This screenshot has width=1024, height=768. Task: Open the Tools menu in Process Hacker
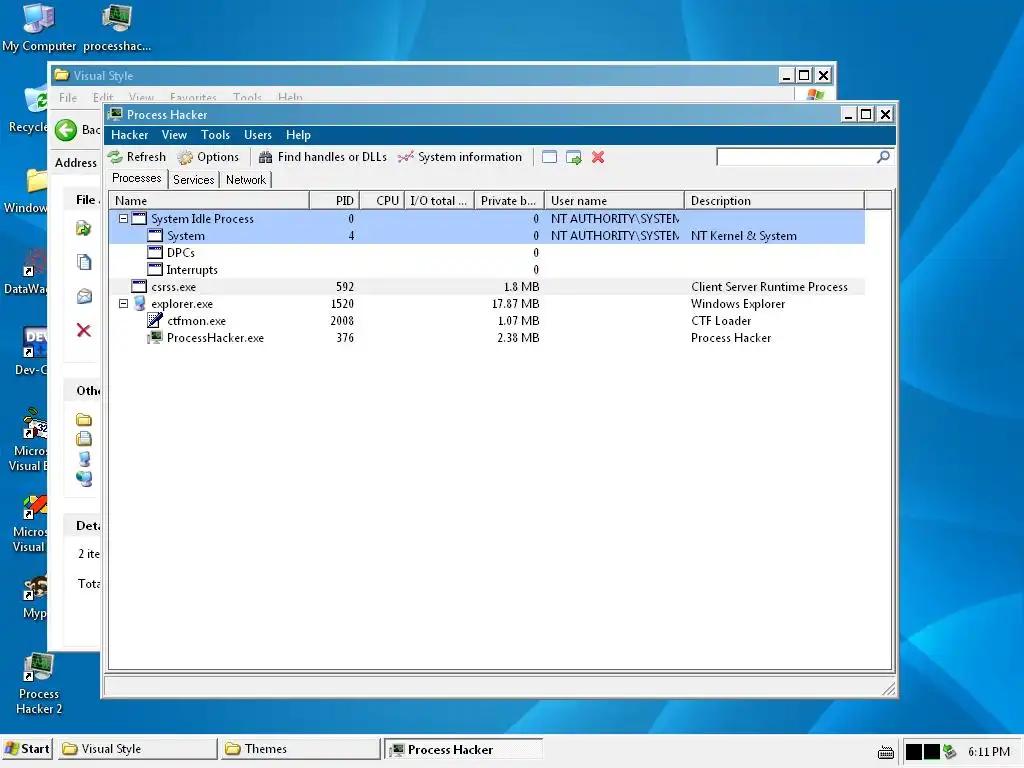coord(215,135)
